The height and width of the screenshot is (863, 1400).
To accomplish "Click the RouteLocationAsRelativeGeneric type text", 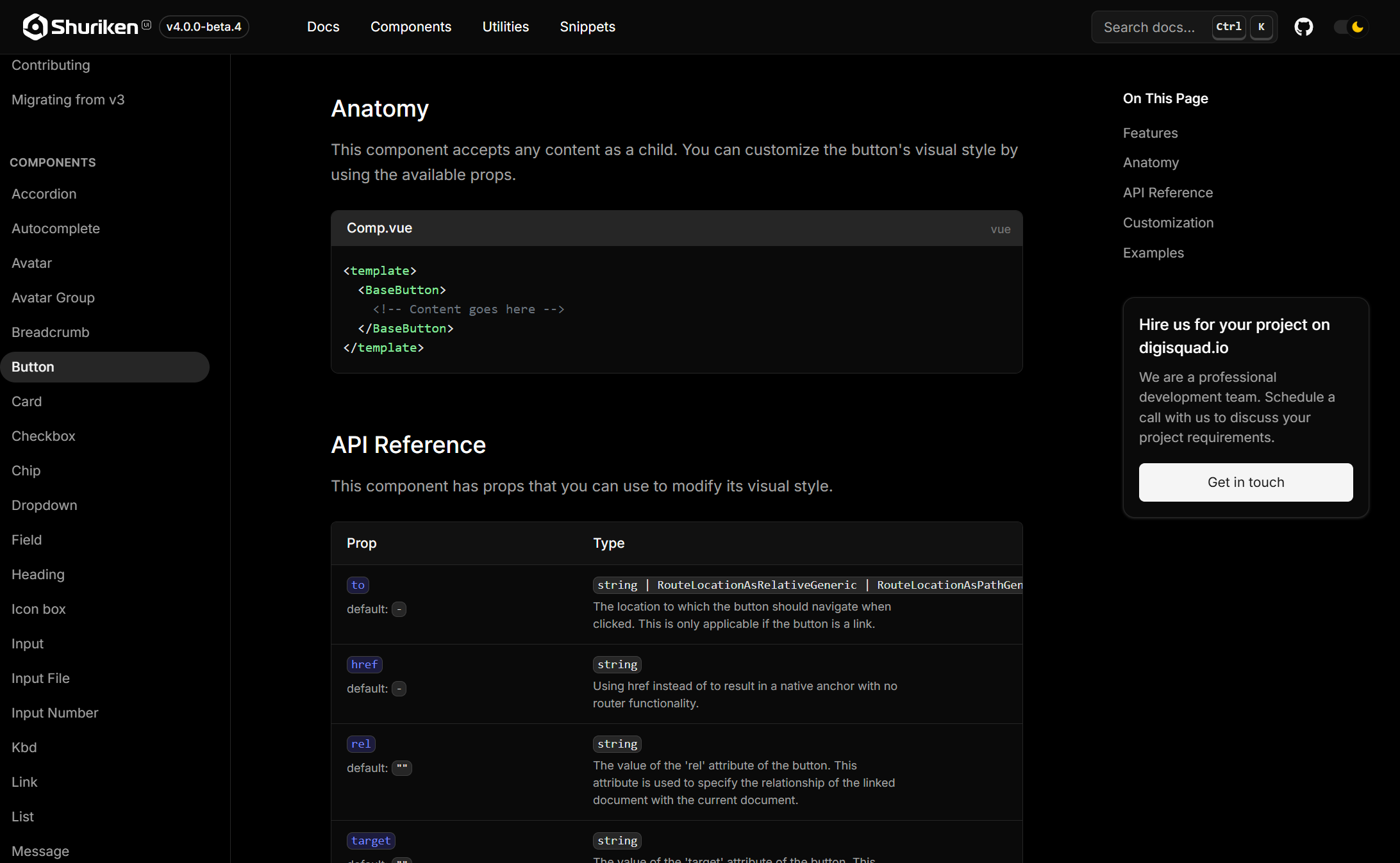I will [x=757, y=585].
